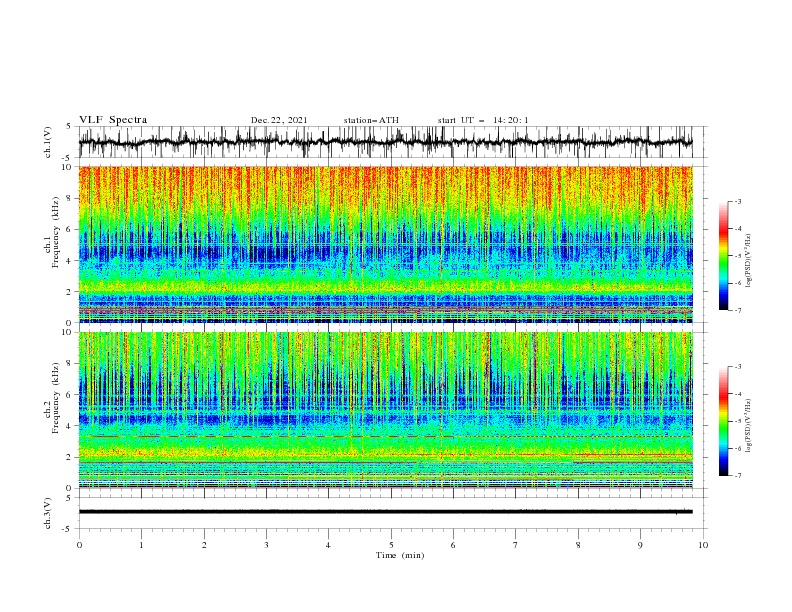The width and height of the screenshot is (792, 612).
Task: Click the ch.3 voltage waveform trace
Action: point(385,512)
